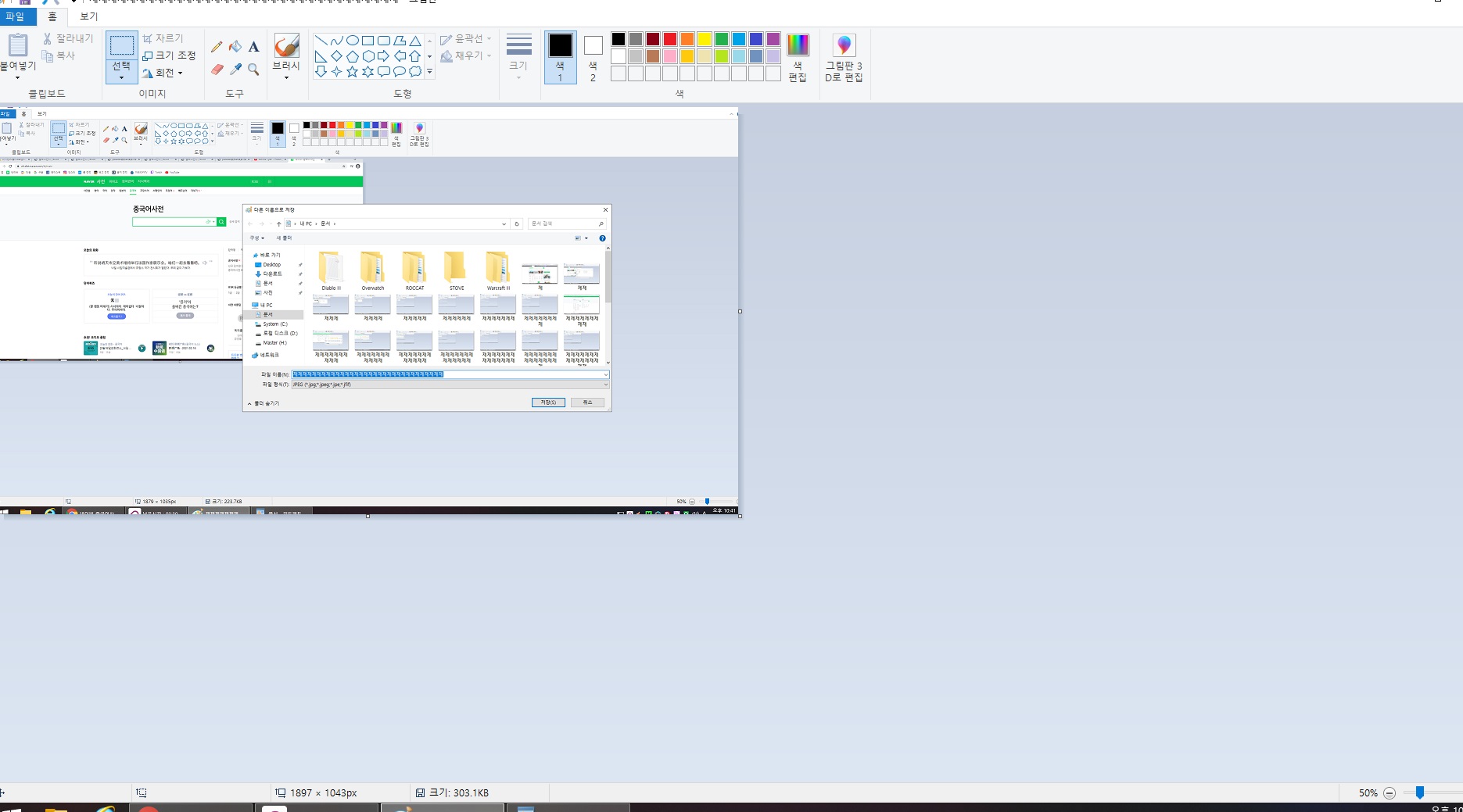The height and width of the screenshot is (812, 1463).
Task: Select the Pencil tool
Action: pyautogui.click(x=217, y=47)
